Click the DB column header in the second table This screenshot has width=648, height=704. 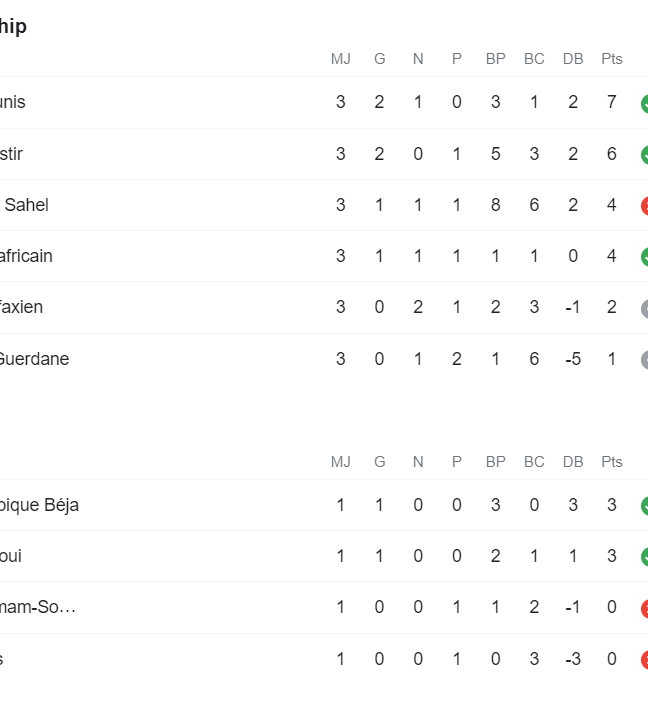[x=573, y=462]
